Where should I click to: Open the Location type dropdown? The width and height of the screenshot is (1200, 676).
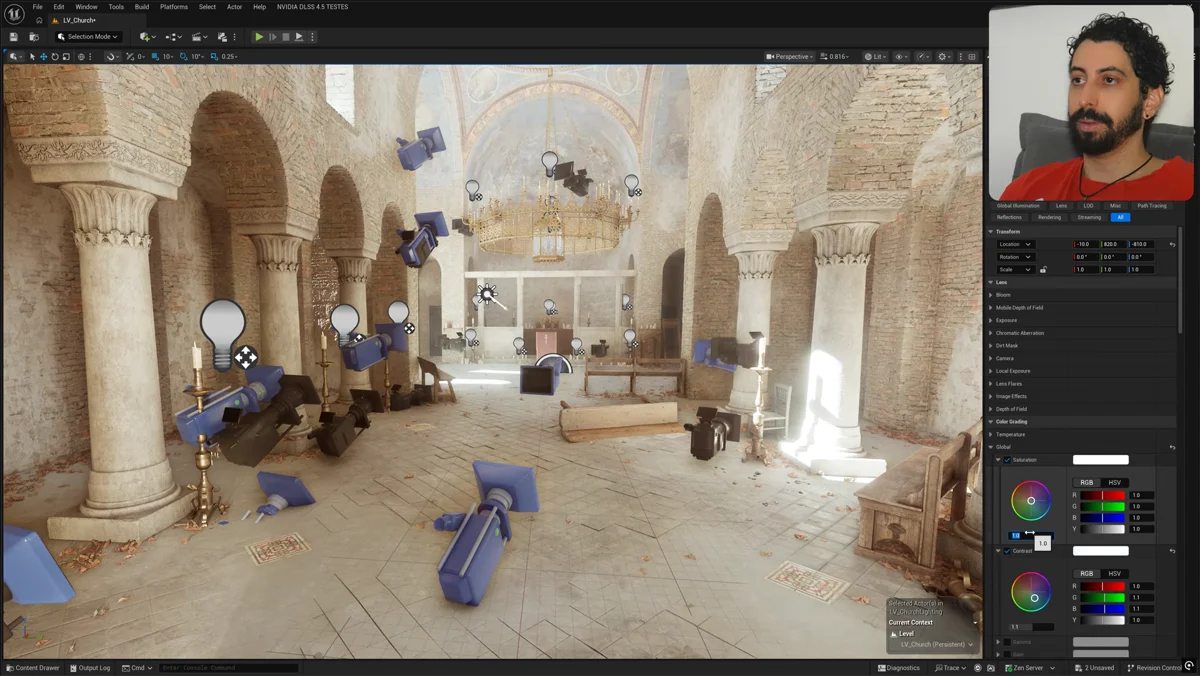[x=1015, y=244]
